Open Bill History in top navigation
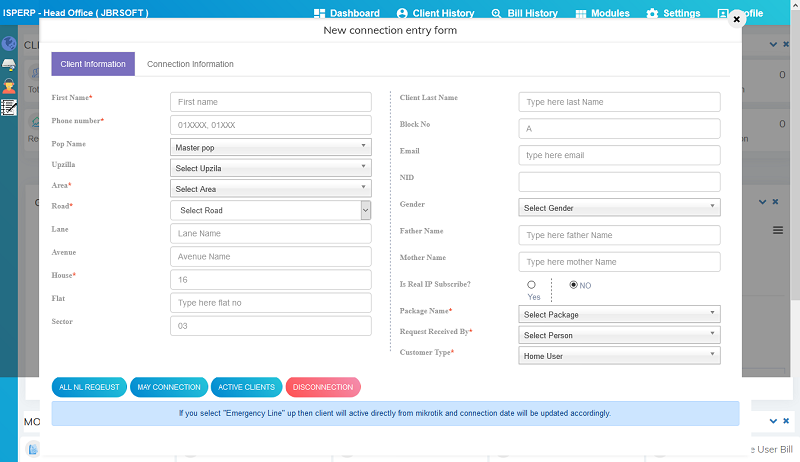Screen dimensions: 800x462 (x=524, y=13)
